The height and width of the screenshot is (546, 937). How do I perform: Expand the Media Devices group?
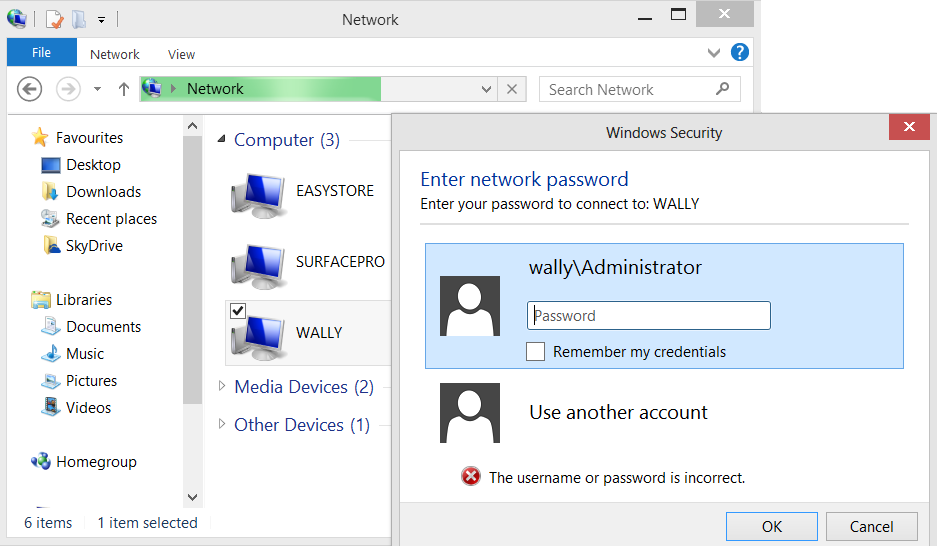(222, 387)
